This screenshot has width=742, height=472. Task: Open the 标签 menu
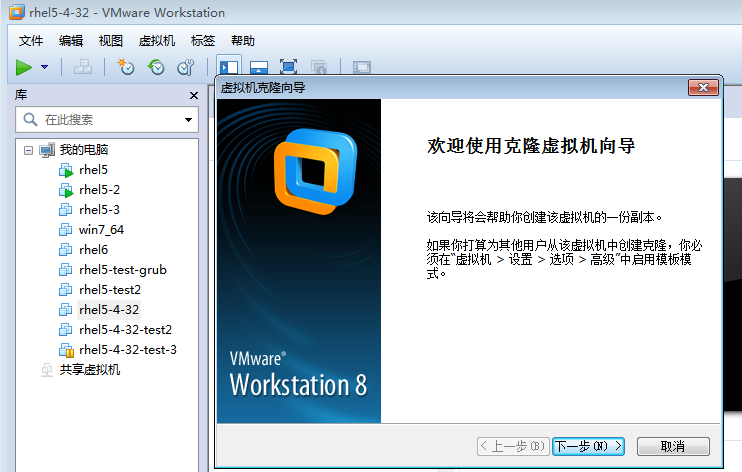(x=203, y=41)
